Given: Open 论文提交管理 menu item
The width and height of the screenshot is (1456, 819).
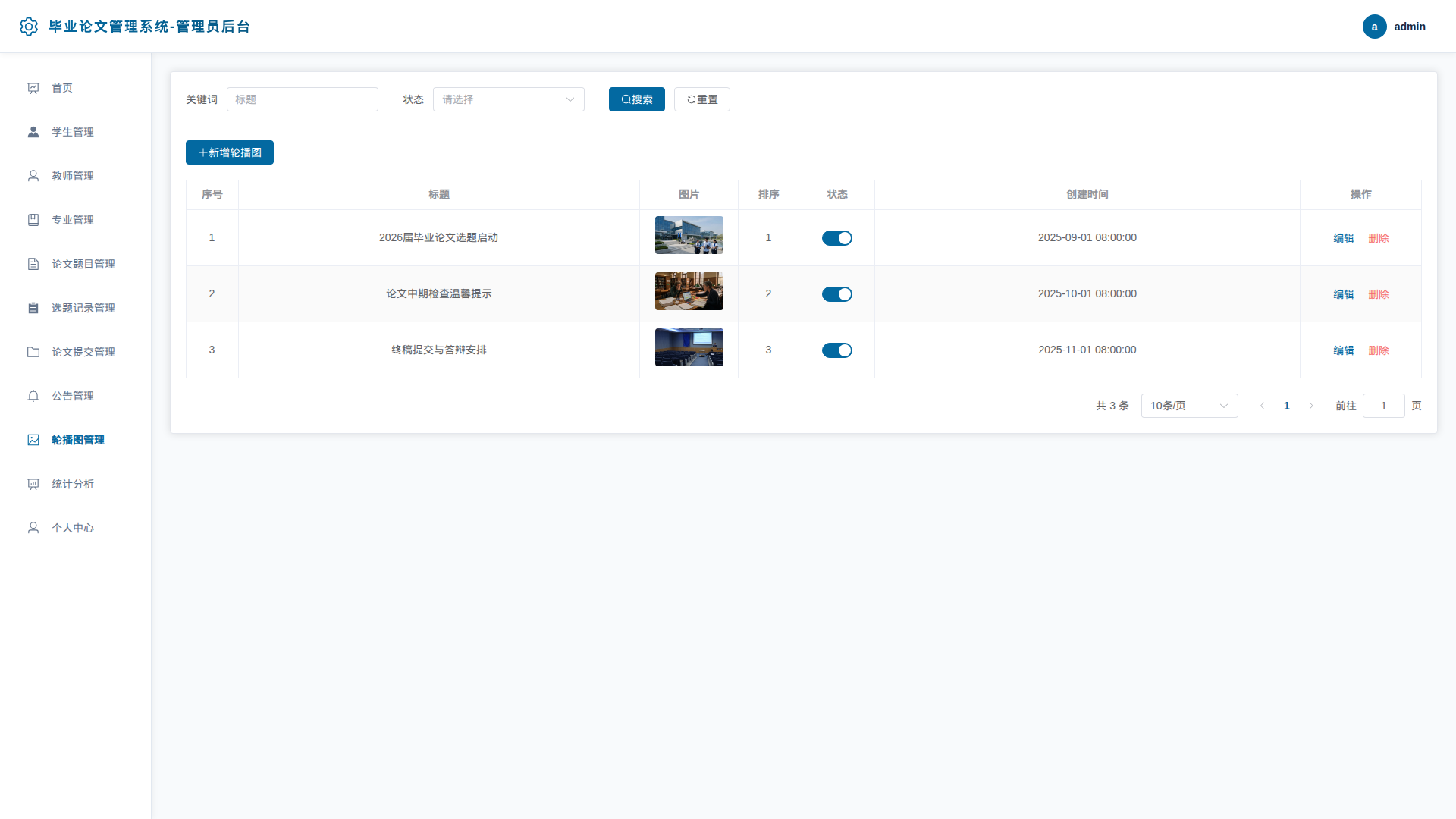Looking at the screenshot, I should tap(75, 352).
